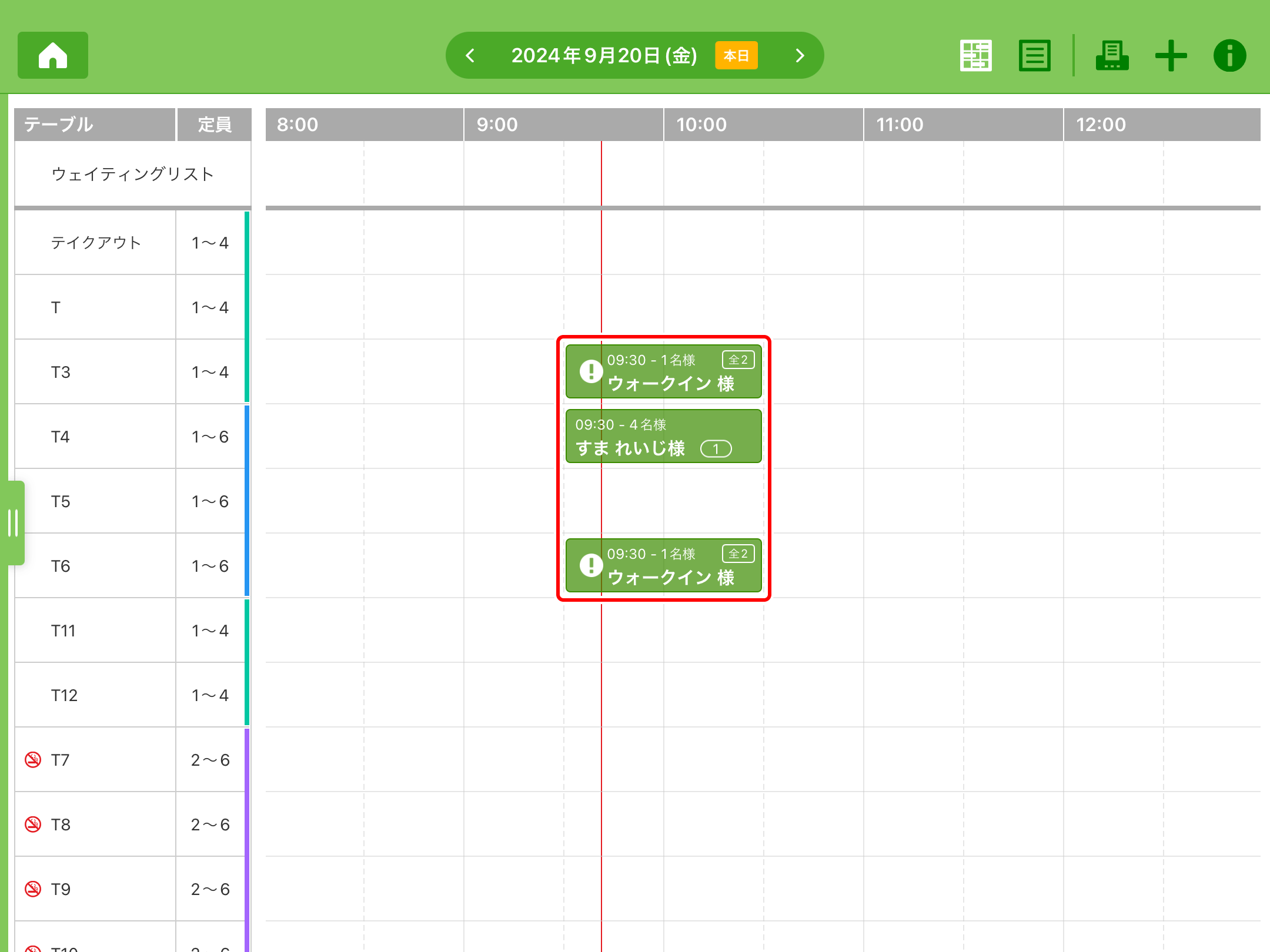Open the info icon

pos(1229,55)
